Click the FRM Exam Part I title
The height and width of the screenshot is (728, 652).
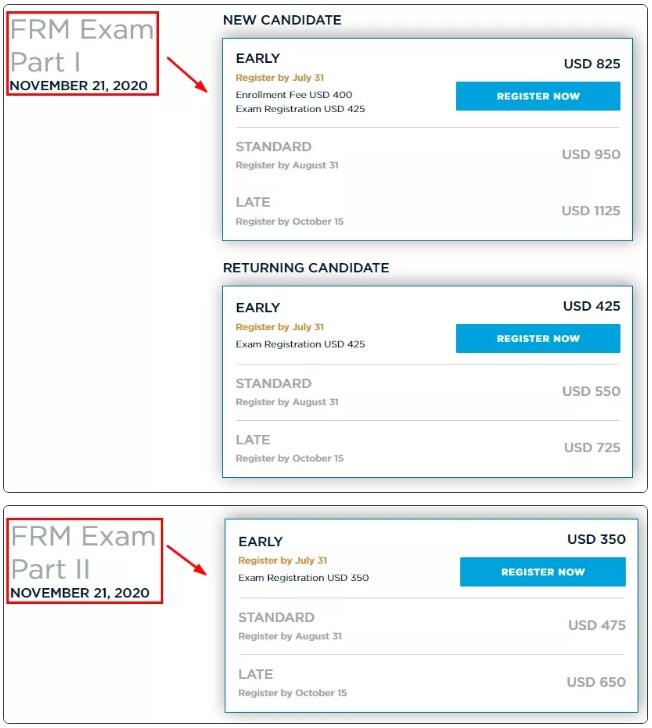82,45
